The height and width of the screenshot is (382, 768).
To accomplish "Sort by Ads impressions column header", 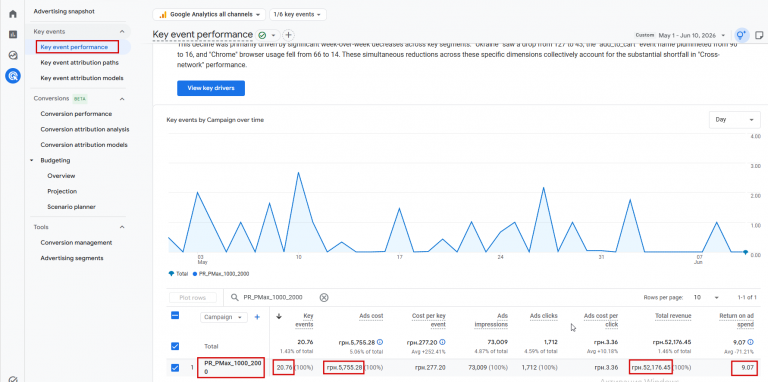I will (491, 320).
